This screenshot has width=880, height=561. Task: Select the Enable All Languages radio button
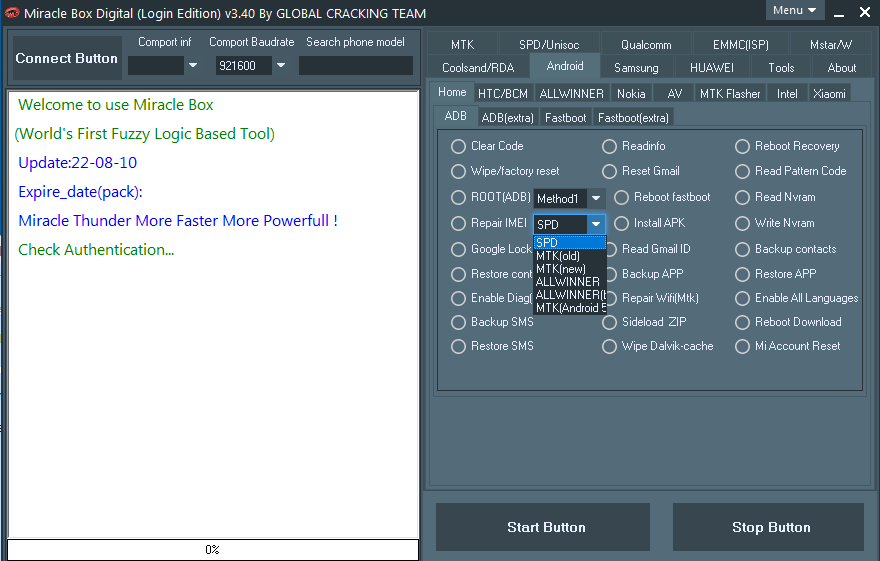coord(742,298)
